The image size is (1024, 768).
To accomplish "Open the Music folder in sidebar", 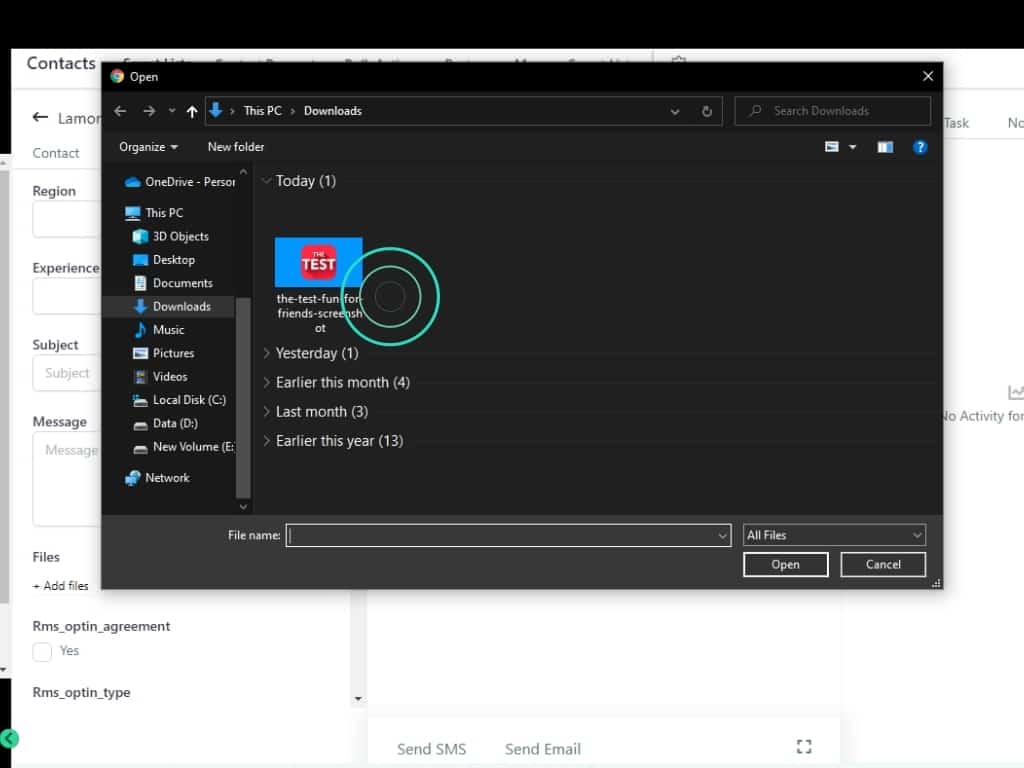I will pyautogui.click(x=168, y=329).
